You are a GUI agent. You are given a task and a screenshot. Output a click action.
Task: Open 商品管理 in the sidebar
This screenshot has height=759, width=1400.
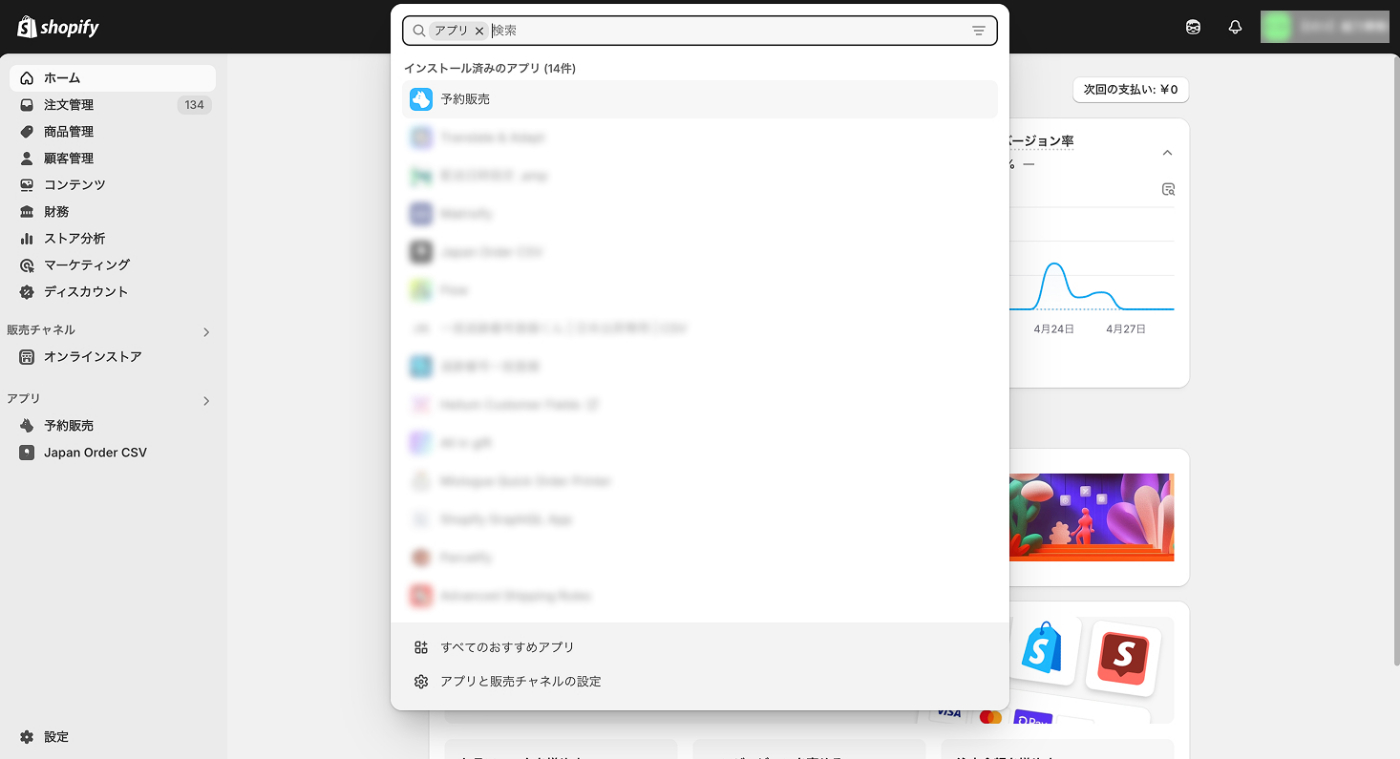coord(113,132)
